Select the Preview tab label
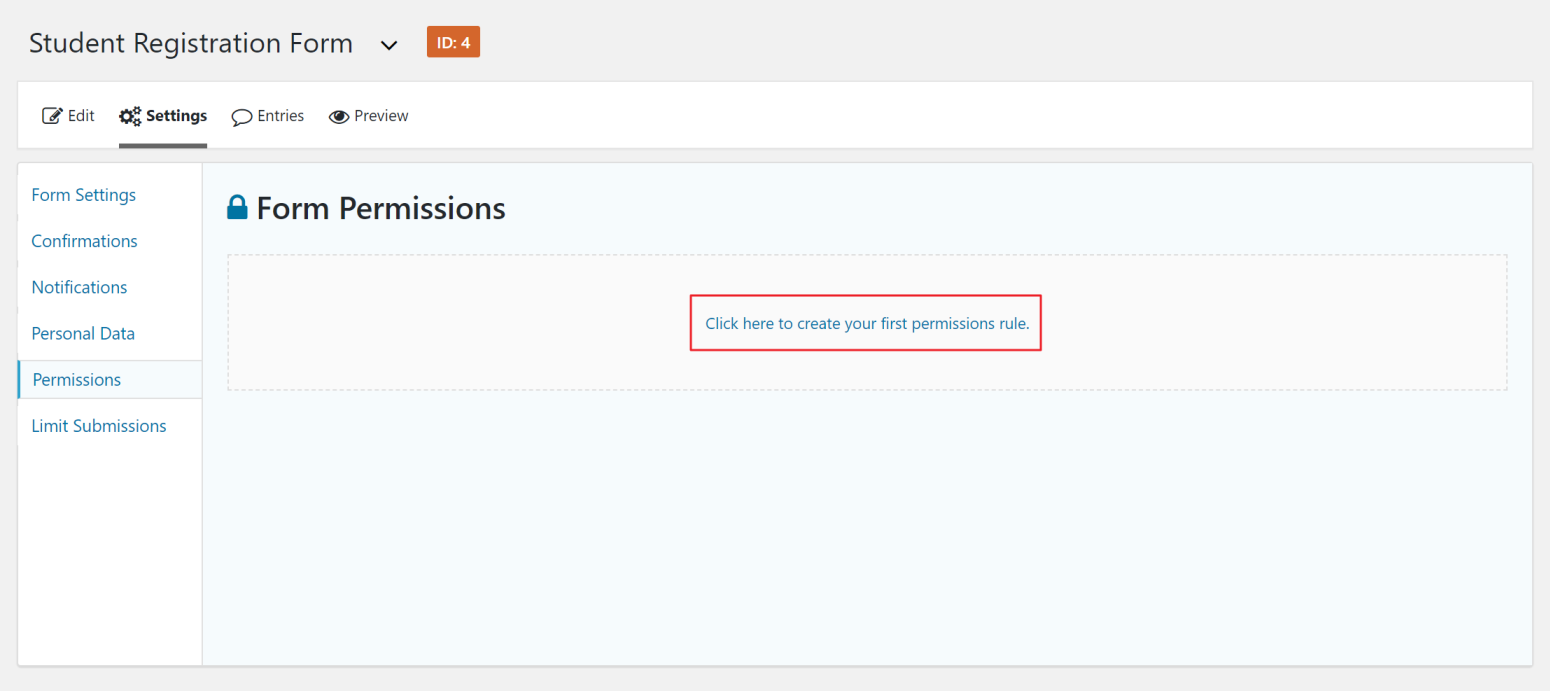This screenshot has width=1550, height=691. click(x=381, y=116)
